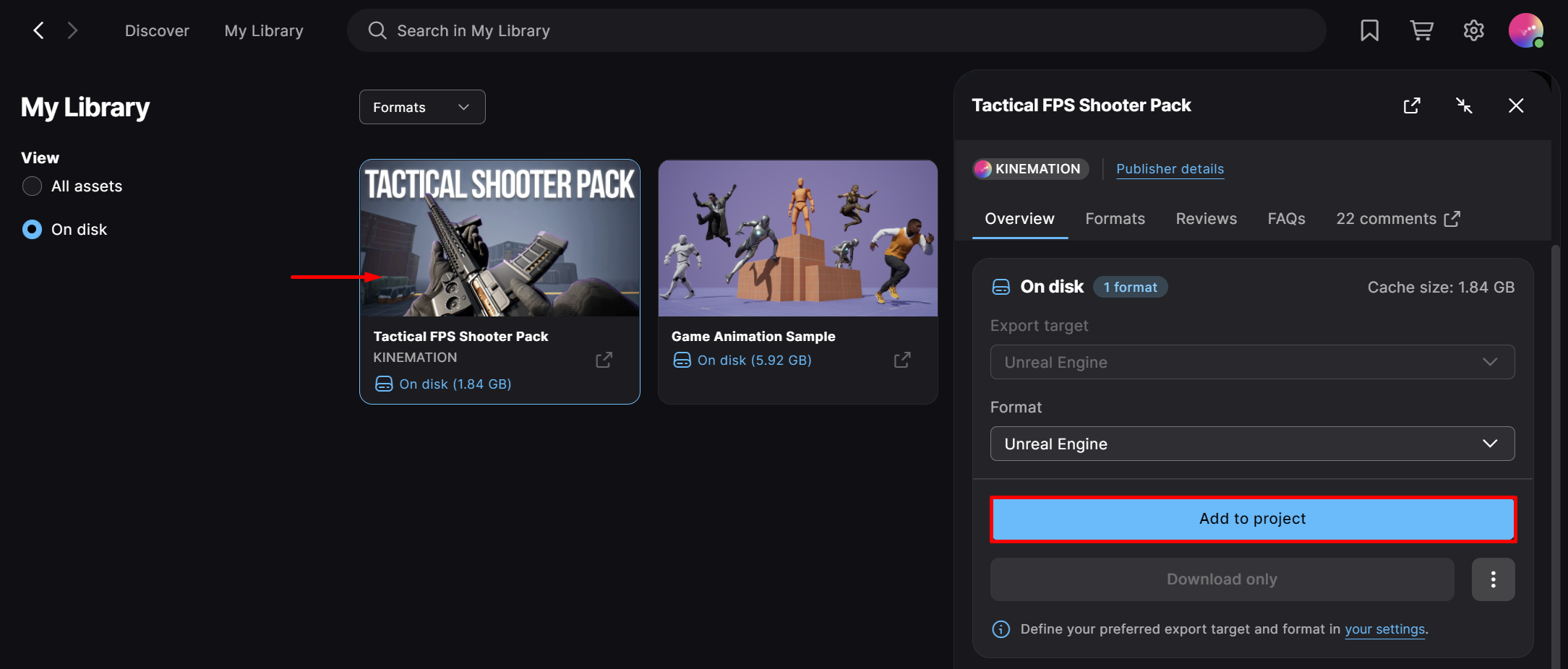
Task: Click the search magnifier icon
Action: [x=377, y=30]
